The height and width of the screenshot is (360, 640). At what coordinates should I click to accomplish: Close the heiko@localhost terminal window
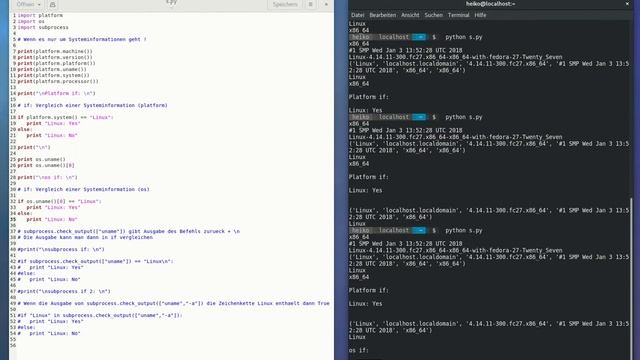[x=627, y=4]
